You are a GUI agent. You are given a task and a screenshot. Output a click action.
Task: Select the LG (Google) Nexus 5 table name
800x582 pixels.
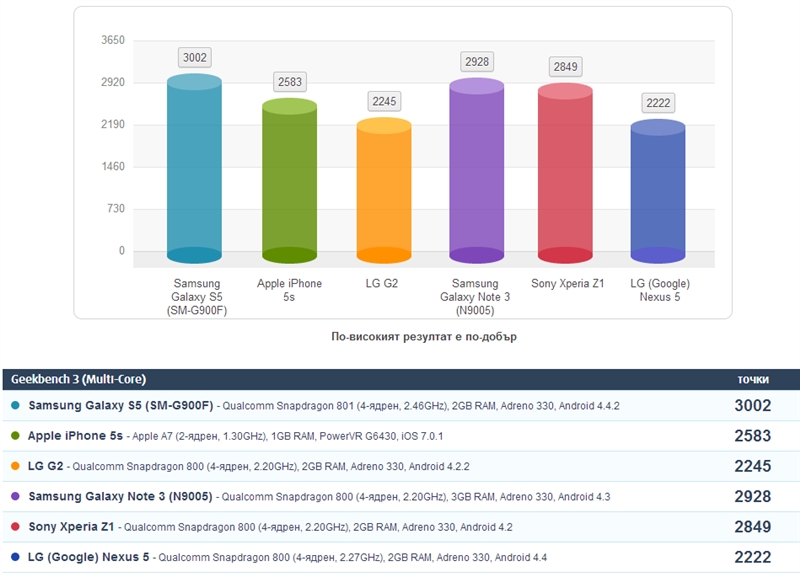point(88,557)
